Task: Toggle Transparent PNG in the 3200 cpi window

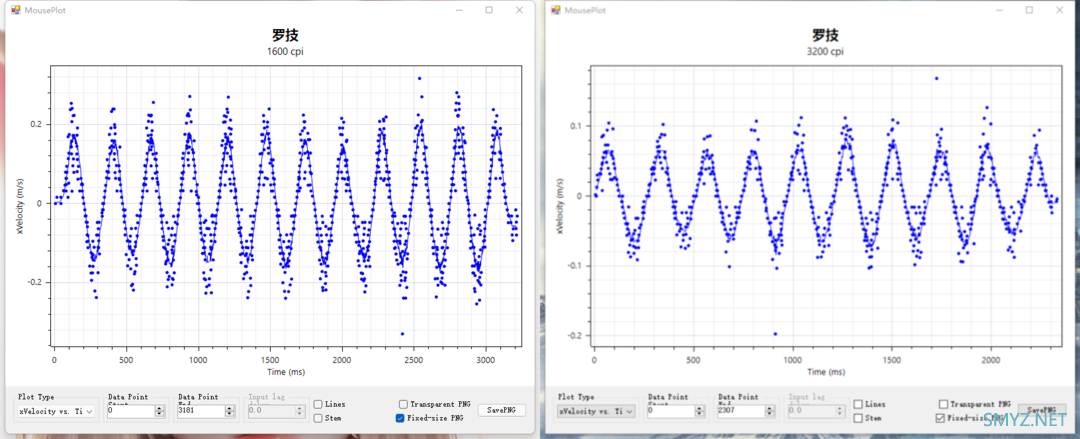Action: tap(943, 405)
